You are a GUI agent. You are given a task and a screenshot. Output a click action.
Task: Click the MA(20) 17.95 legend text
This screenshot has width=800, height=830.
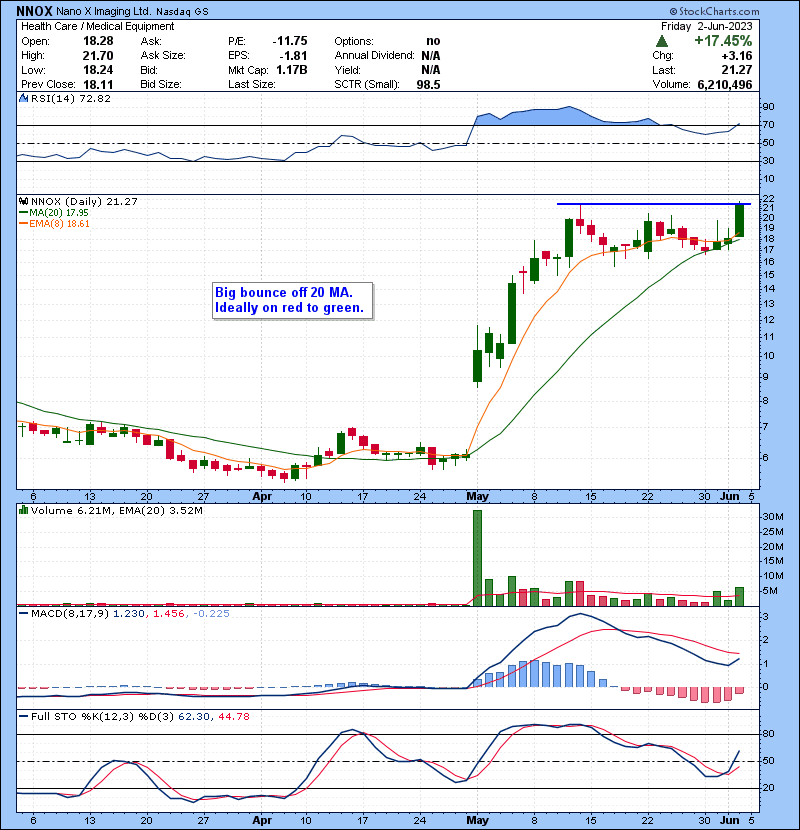pos(59,213)
